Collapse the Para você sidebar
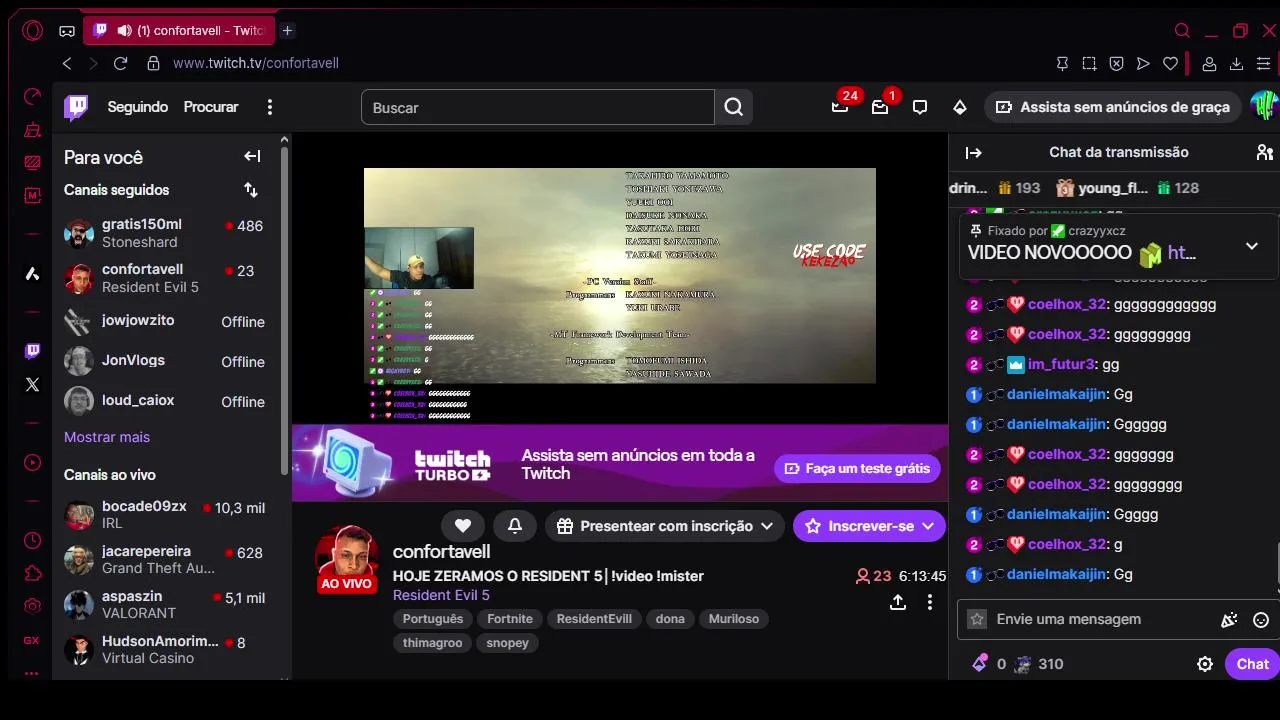The image size is (1280, 720). point(252,157)
